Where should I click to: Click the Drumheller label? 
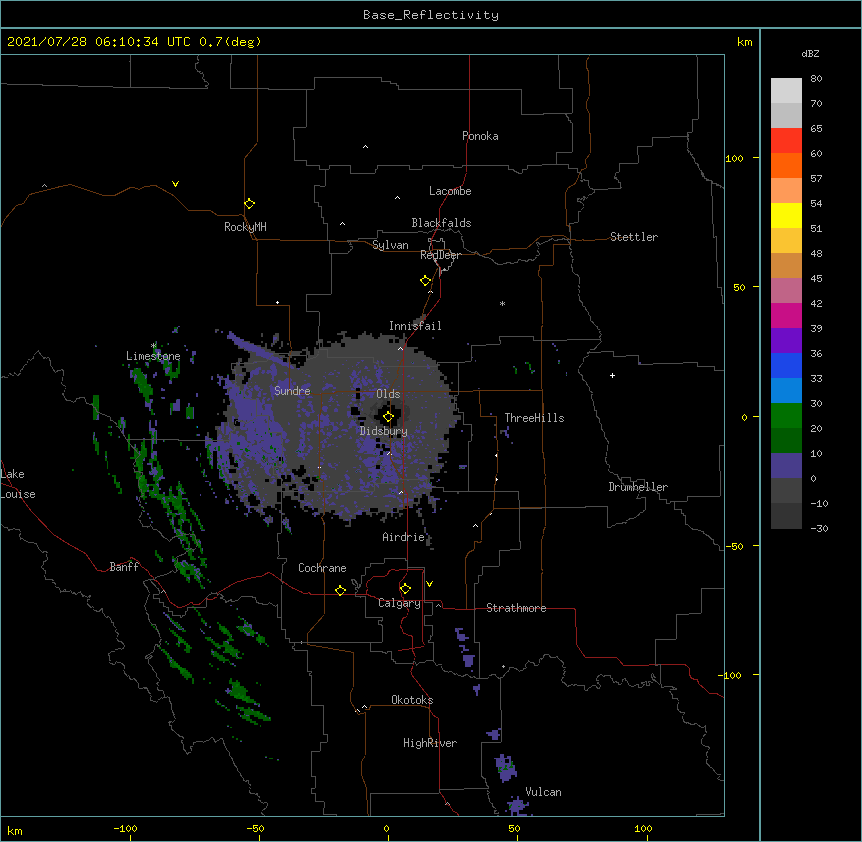coord(638,487)
